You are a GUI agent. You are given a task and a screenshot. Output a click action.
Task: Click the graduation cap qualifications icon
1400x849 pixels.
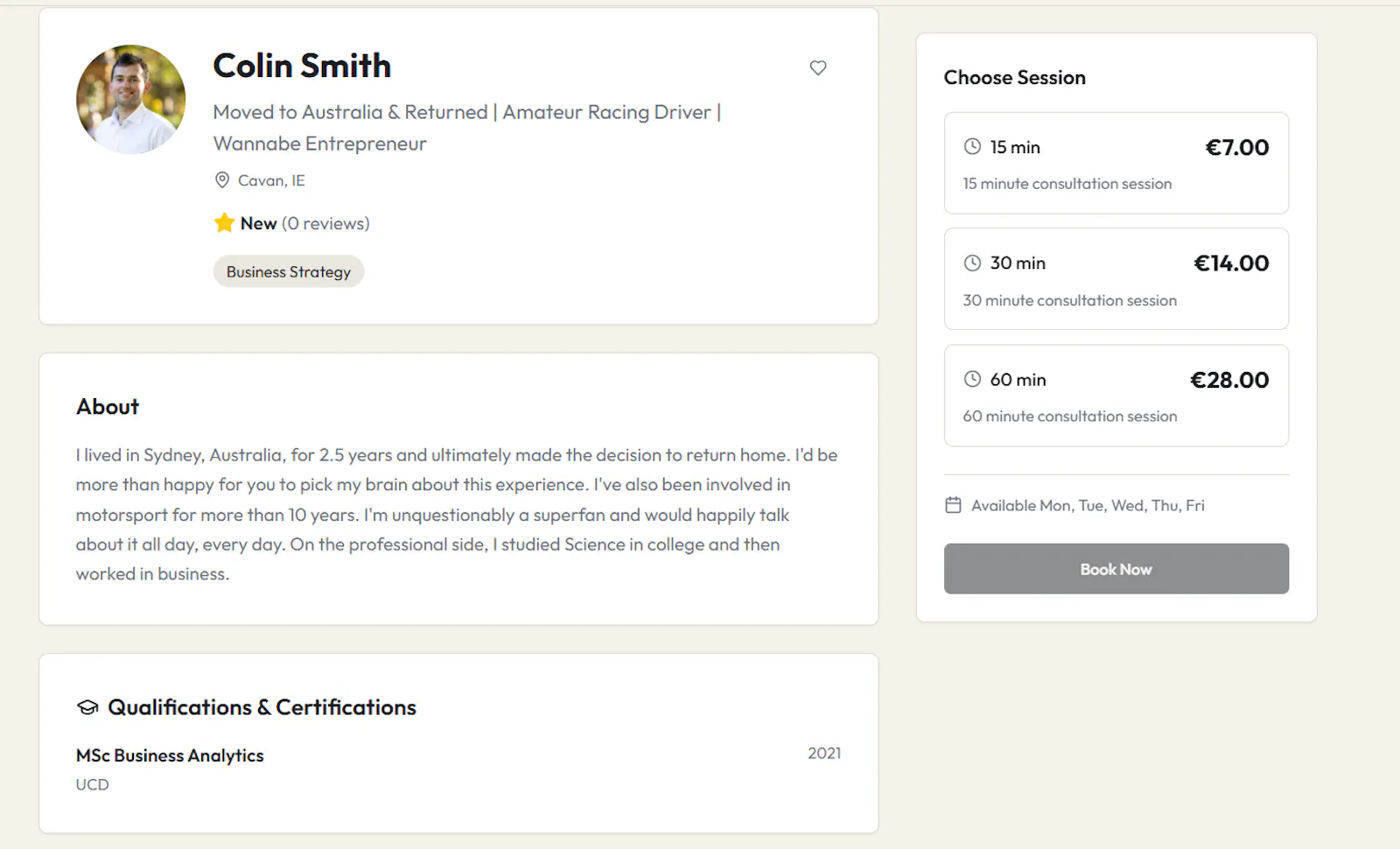(87, 707)
